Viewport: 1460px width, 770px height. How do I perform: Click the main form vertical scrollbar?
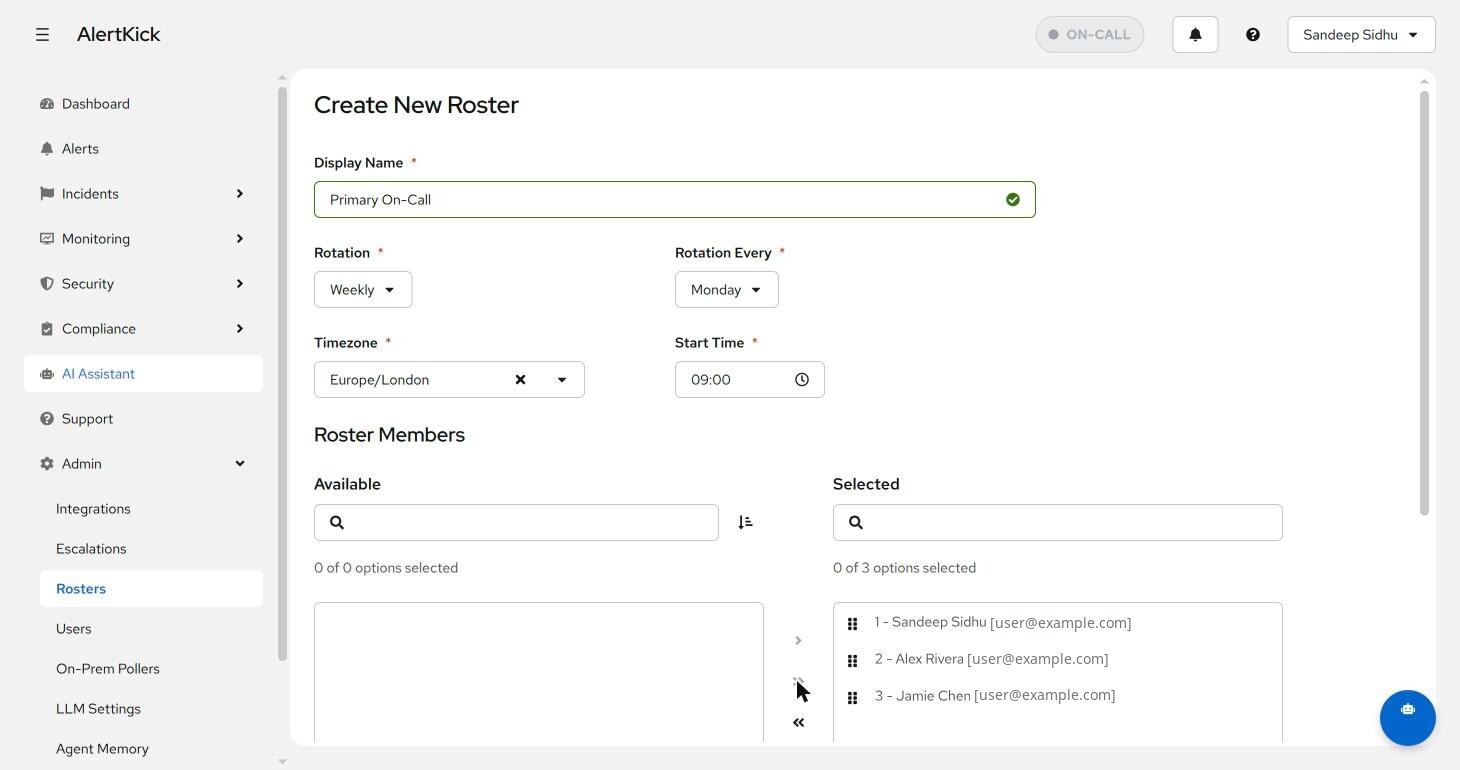(x=1425, y=304)
